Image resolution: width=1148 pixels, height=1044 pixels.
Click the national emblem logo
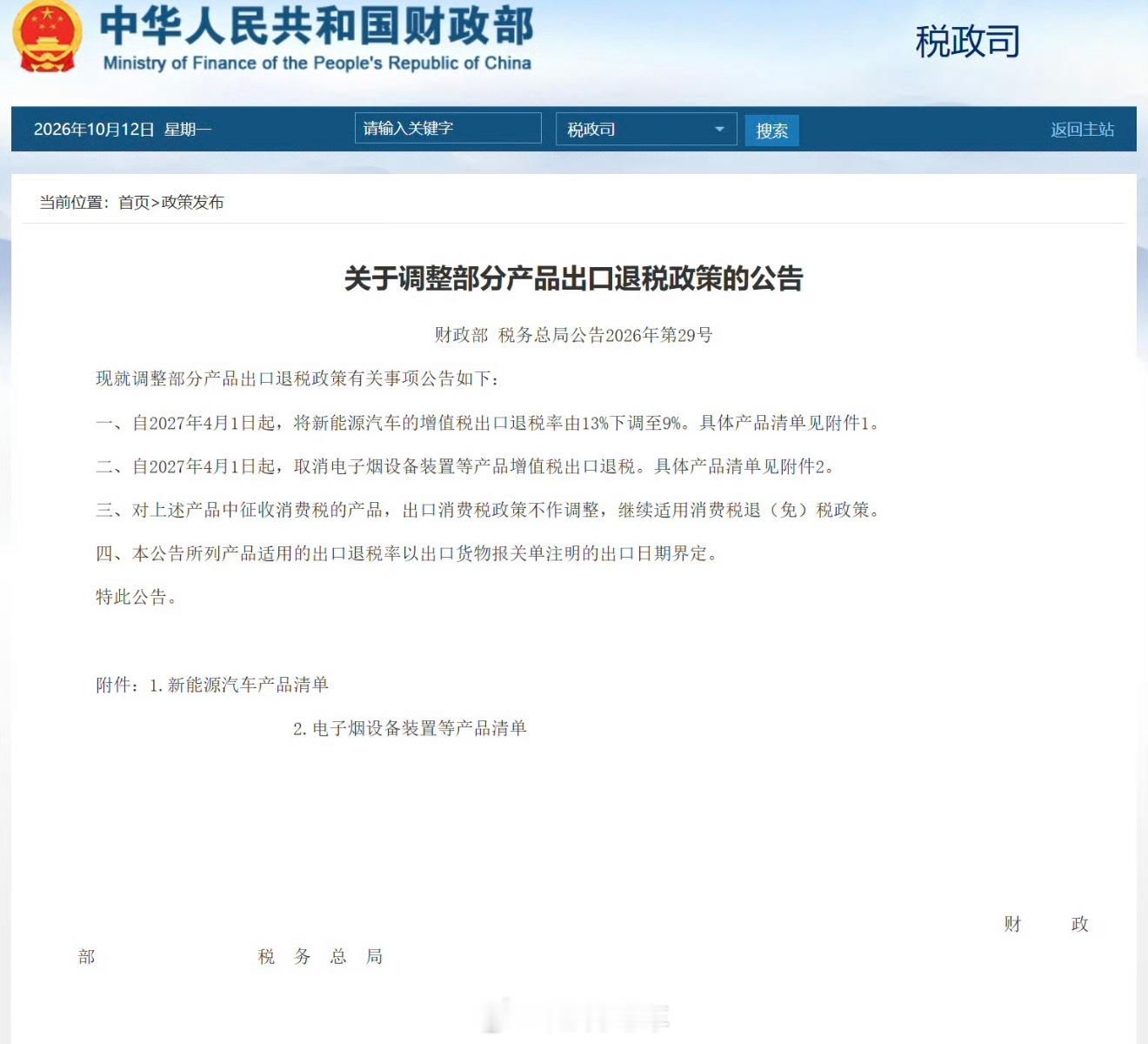point(47,37)
